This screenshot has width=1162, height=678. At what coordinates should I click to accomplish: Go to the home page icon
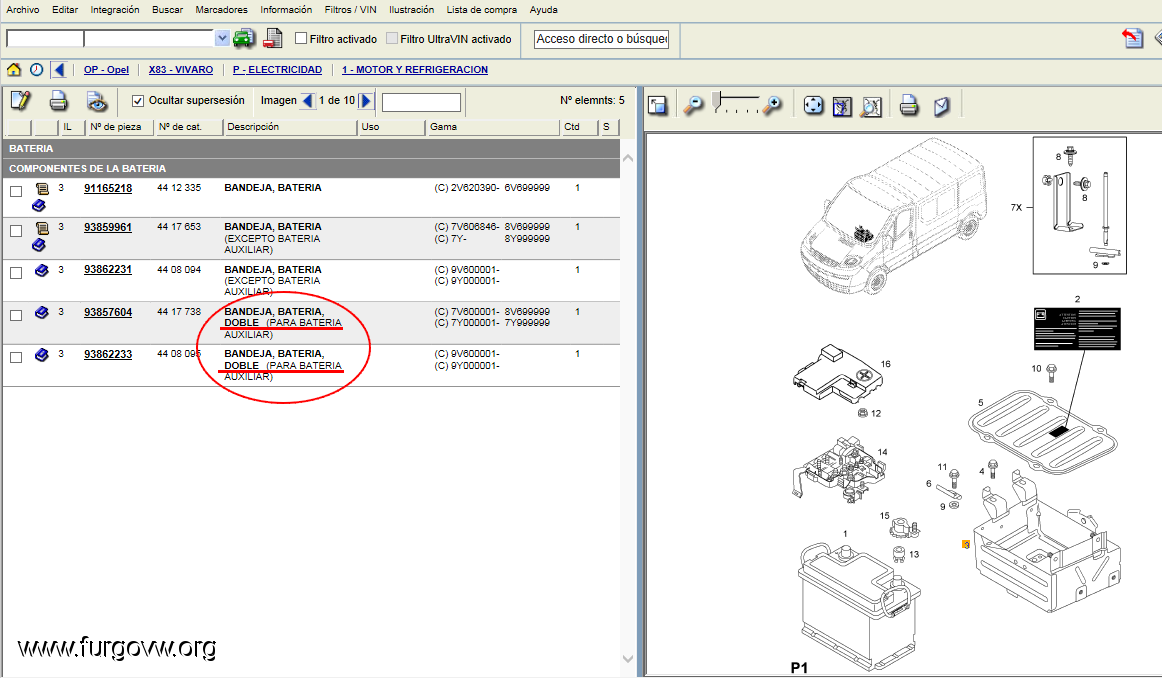tap(14, 70)
